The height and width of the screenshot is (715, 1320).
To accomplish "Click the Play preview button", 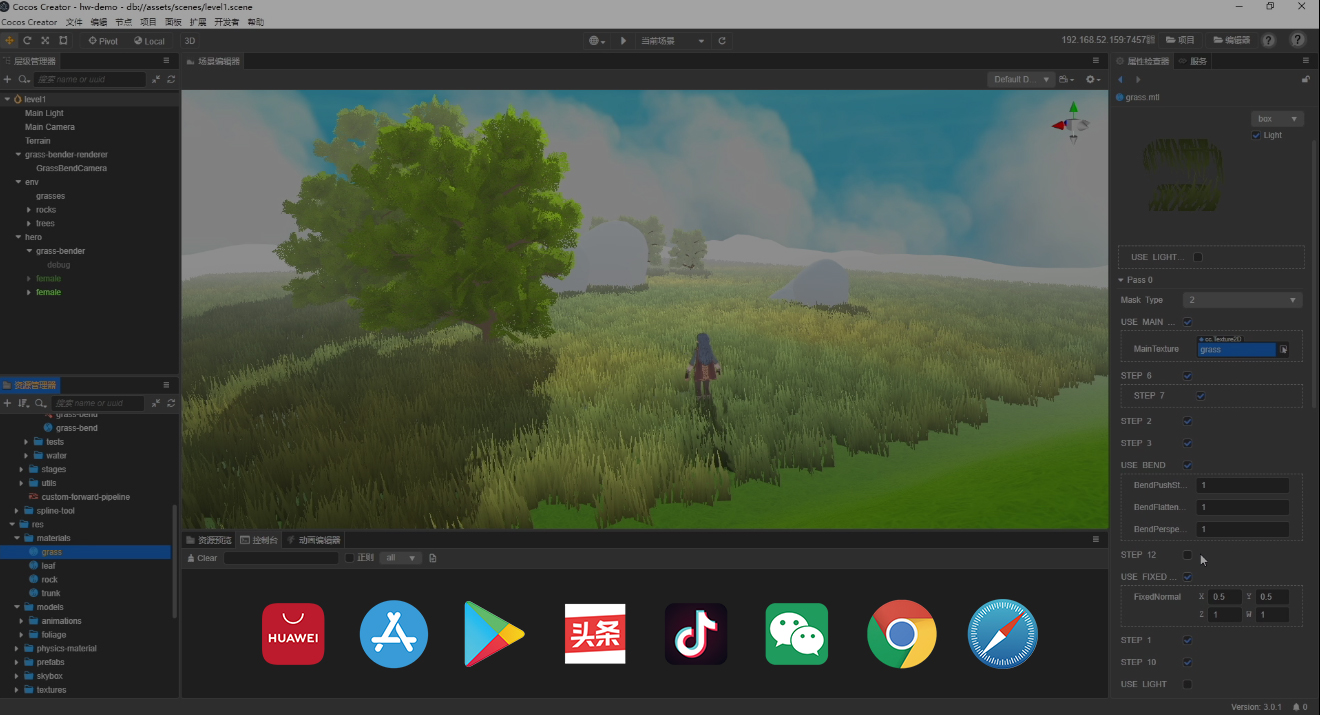I will point(623,41).
